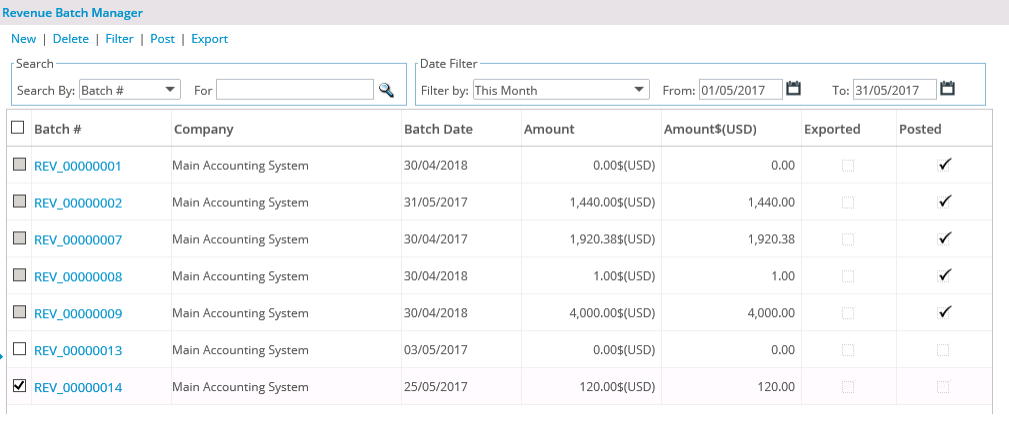The height and width of the screenshot is (426, 1009).
Task: Click the To date input field
Action: point(894,90)
